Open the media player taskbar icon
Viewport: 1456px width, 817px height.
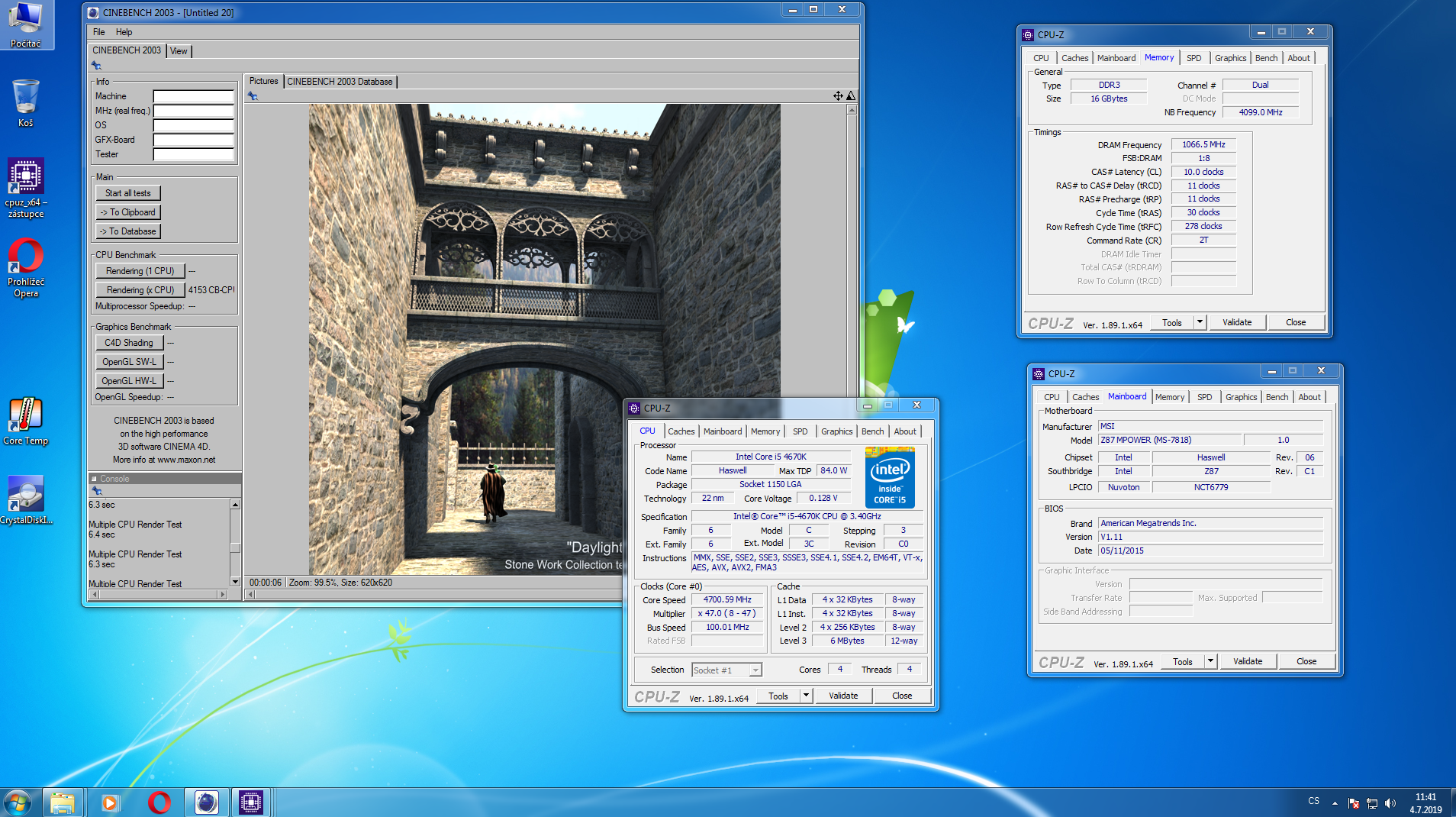(x=110, y=802)
